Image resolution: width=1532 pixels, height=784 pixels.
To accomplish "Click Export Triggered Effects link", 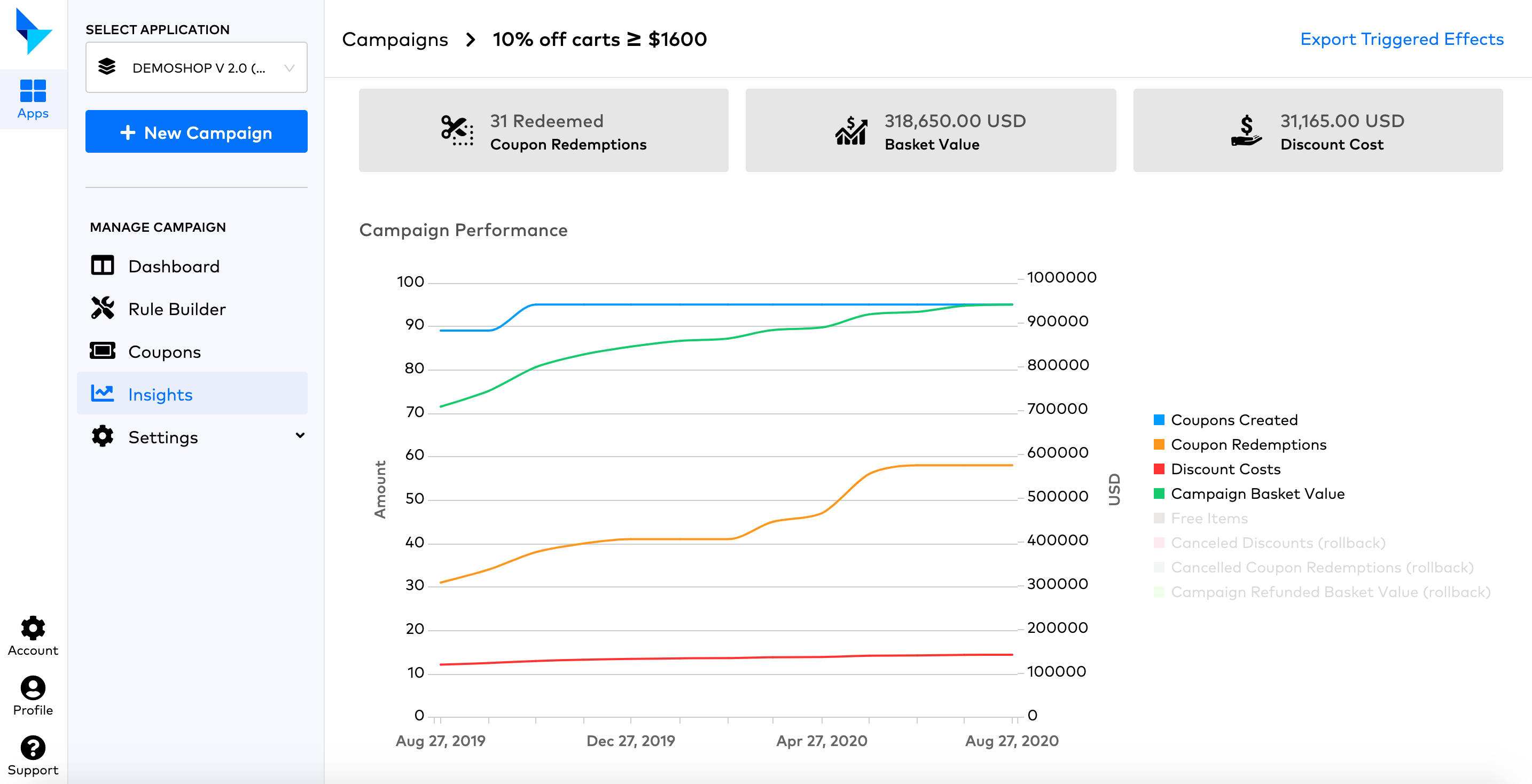I will click(1402, 39).
